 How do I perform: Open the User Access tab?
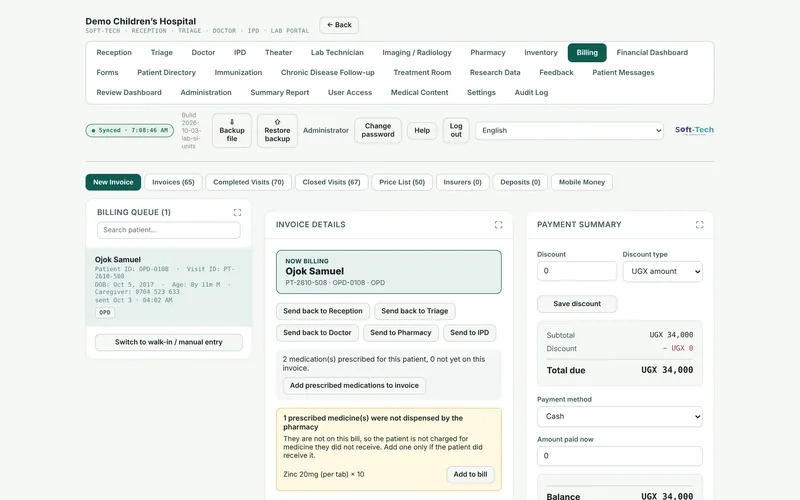349,92
